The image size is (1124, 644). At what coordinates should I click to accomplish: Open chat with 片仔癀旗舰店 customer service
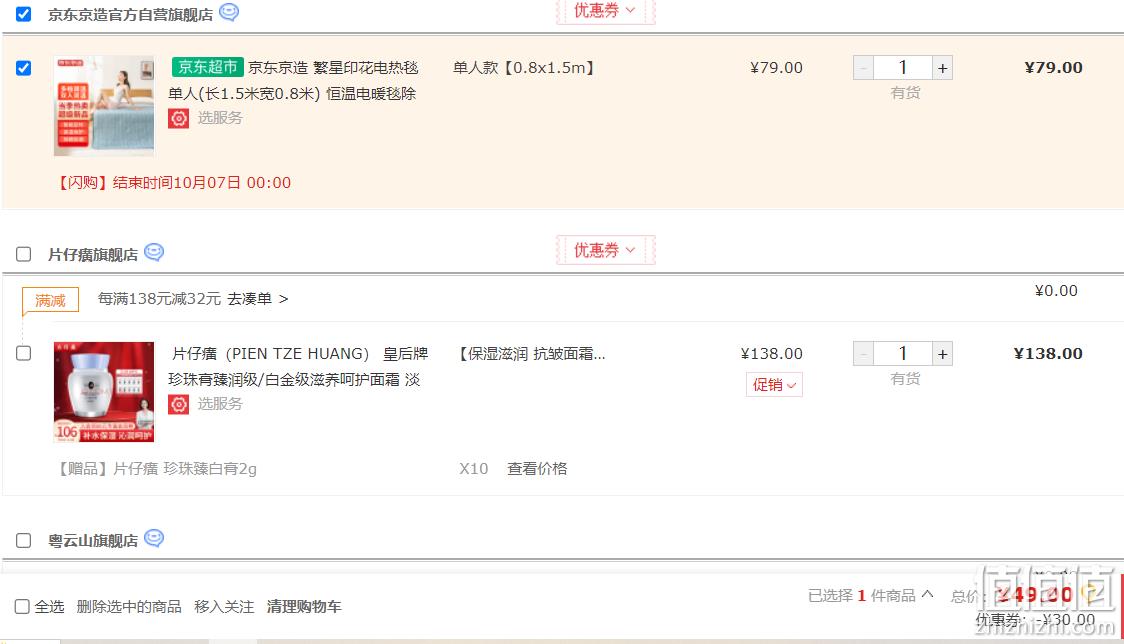[154, 252]
